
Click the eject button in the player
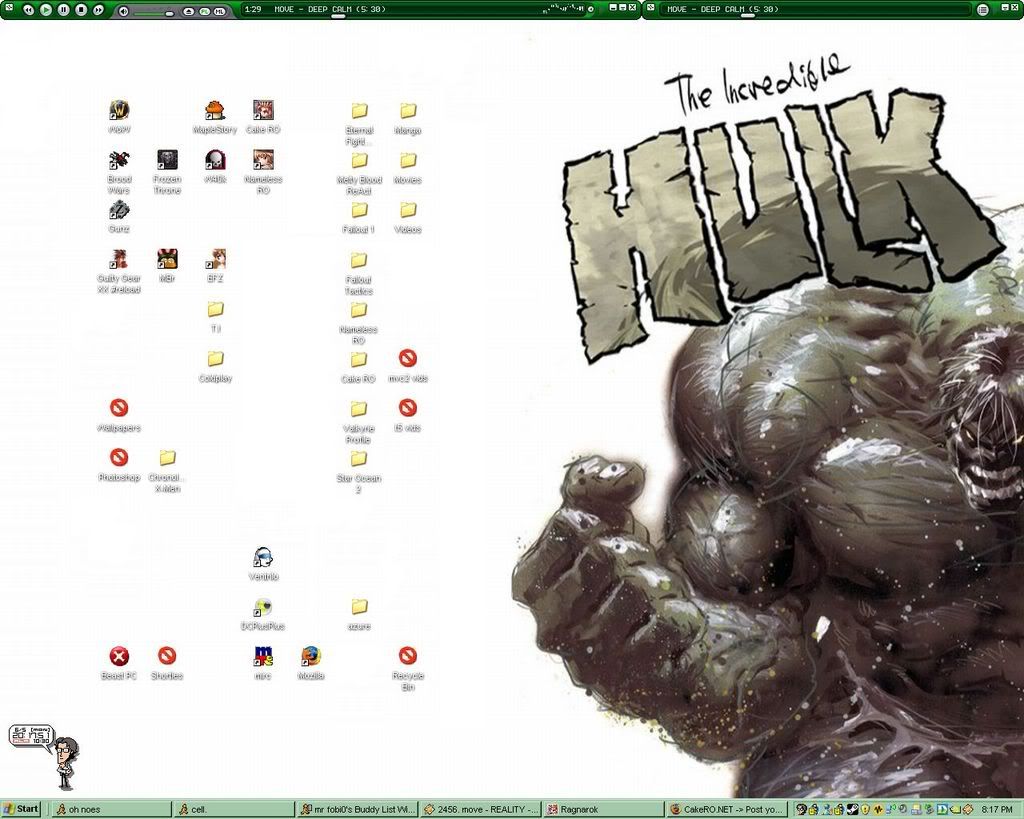click(188, 12)
